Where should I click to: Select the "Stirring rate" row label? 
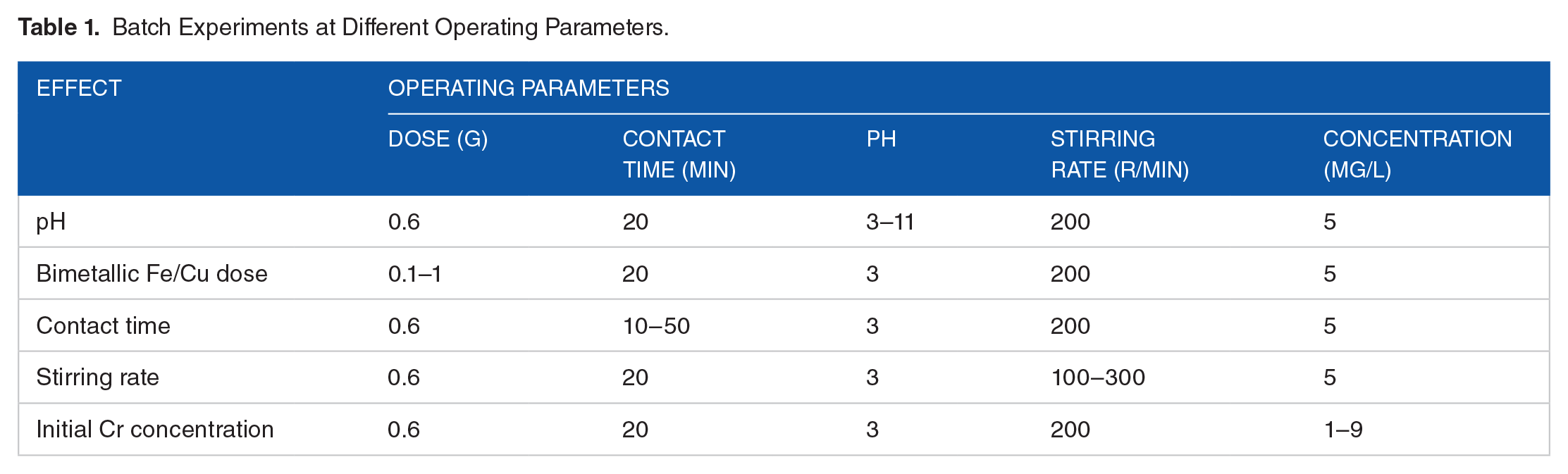coord(97,378)
